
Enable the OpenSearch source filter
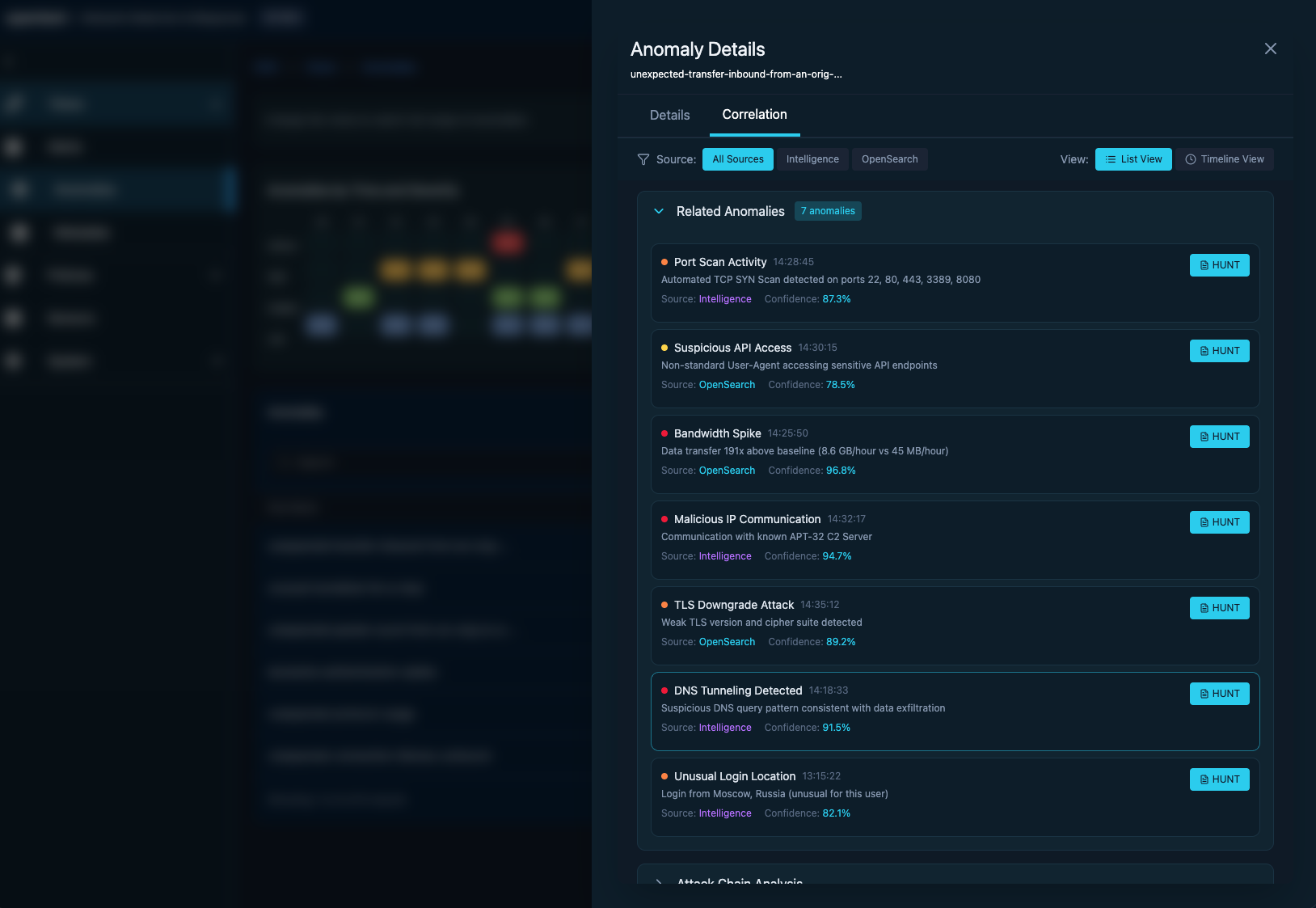[889, 159]
